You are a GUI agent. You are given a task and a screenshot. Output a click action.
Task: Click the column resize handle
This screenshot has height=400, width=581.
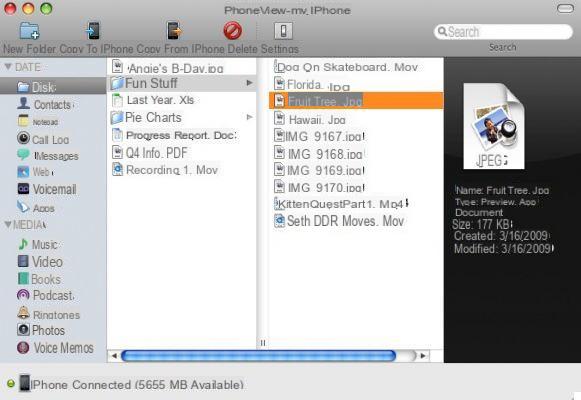coord(263,343)
